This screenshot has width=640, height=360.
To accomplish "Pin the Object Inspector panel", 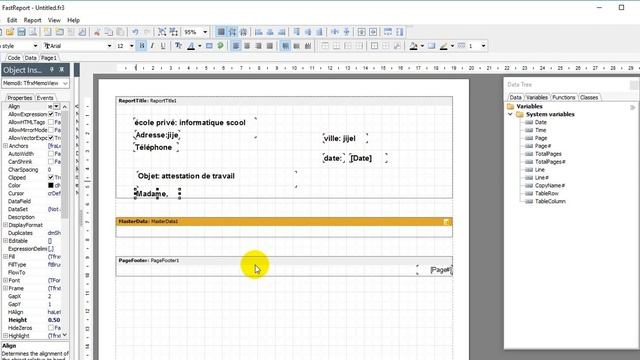I will (52, 70).
